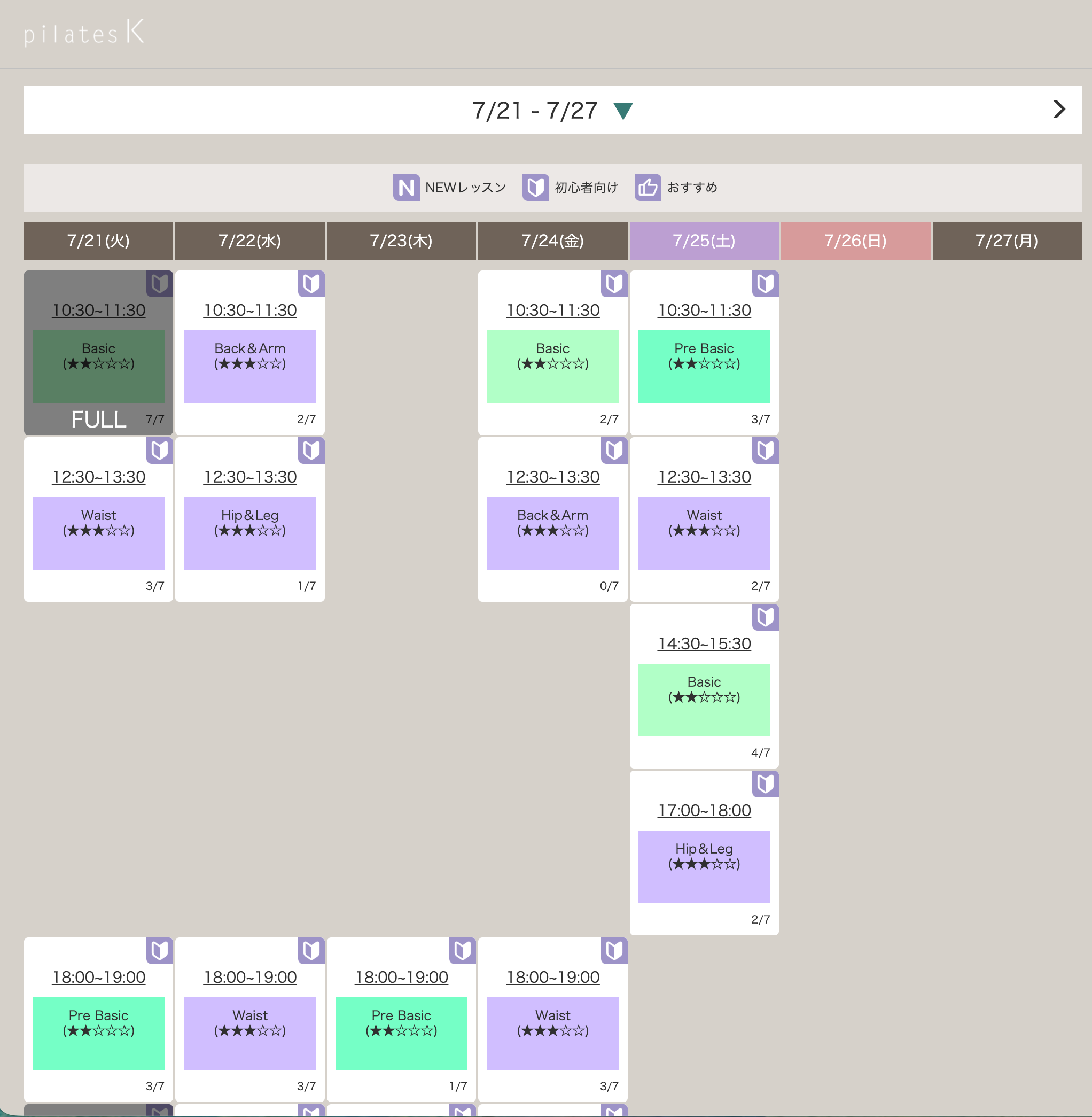Open the 7/24 18:00~19:00 Waist lesson link
The width and height of the screenshot is (1092, 1117).
tap(552, 977)
